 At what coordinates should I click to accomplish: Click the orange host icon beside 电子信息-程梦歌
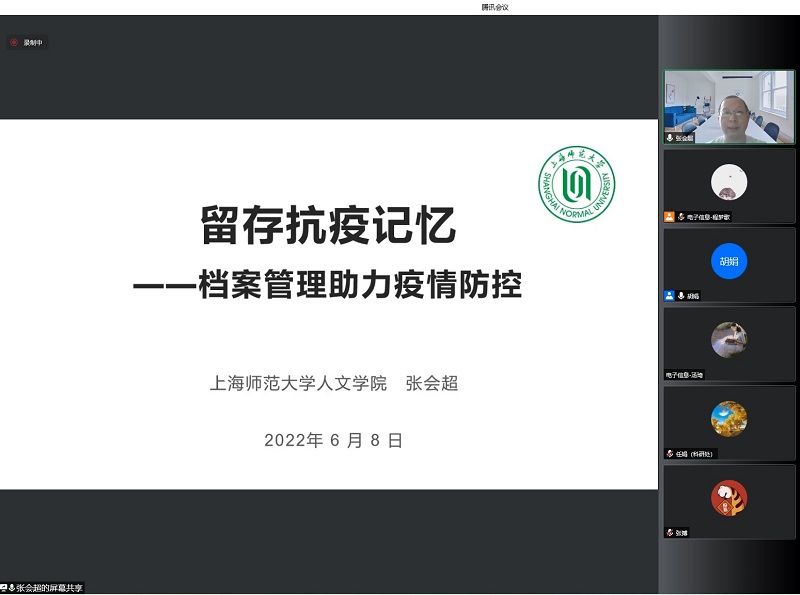[670, 216]
